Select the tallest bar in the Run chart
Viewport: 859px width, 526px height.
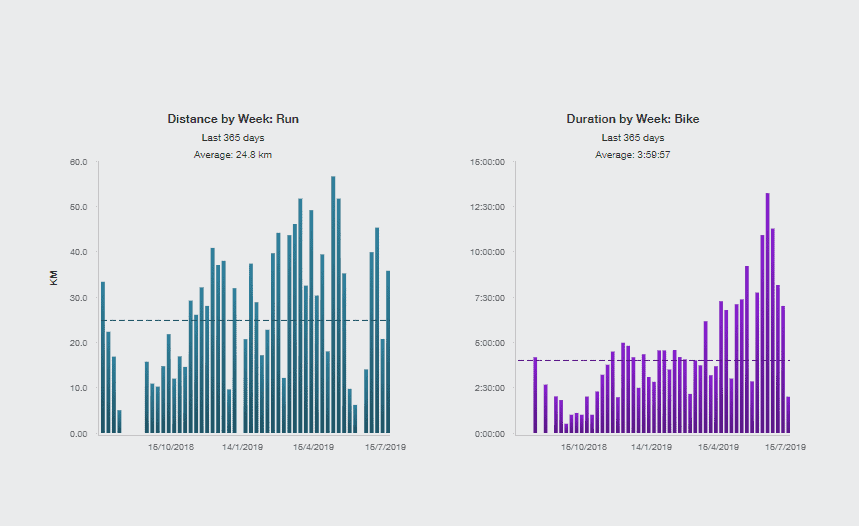click(333, 305)
